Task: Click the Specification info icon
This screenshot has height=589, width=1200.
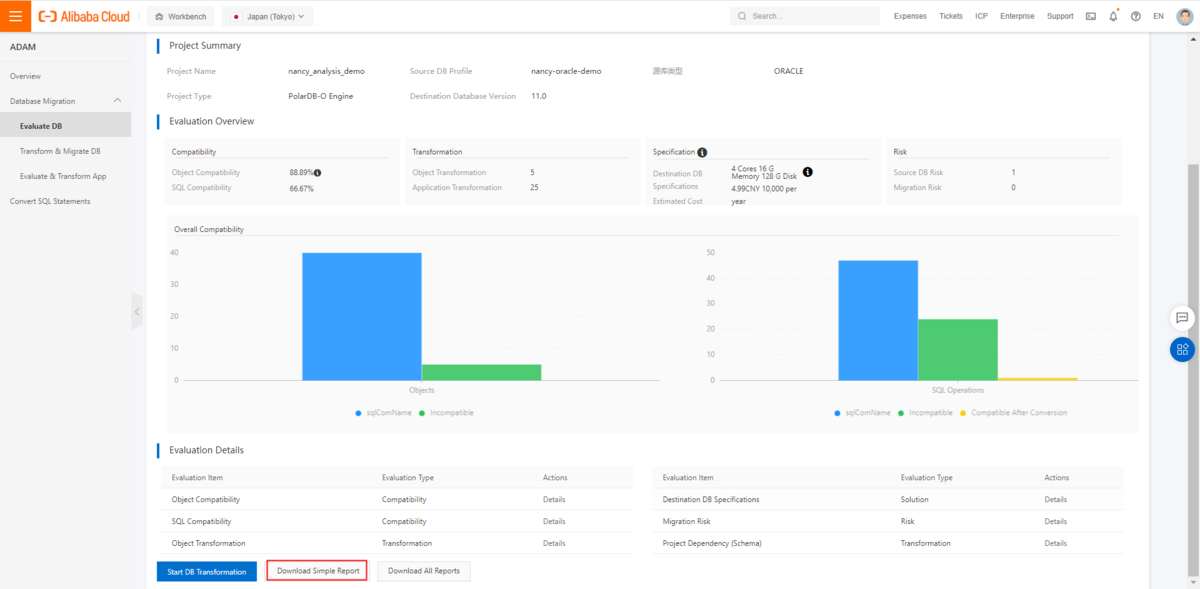Action: pos(702,152)
